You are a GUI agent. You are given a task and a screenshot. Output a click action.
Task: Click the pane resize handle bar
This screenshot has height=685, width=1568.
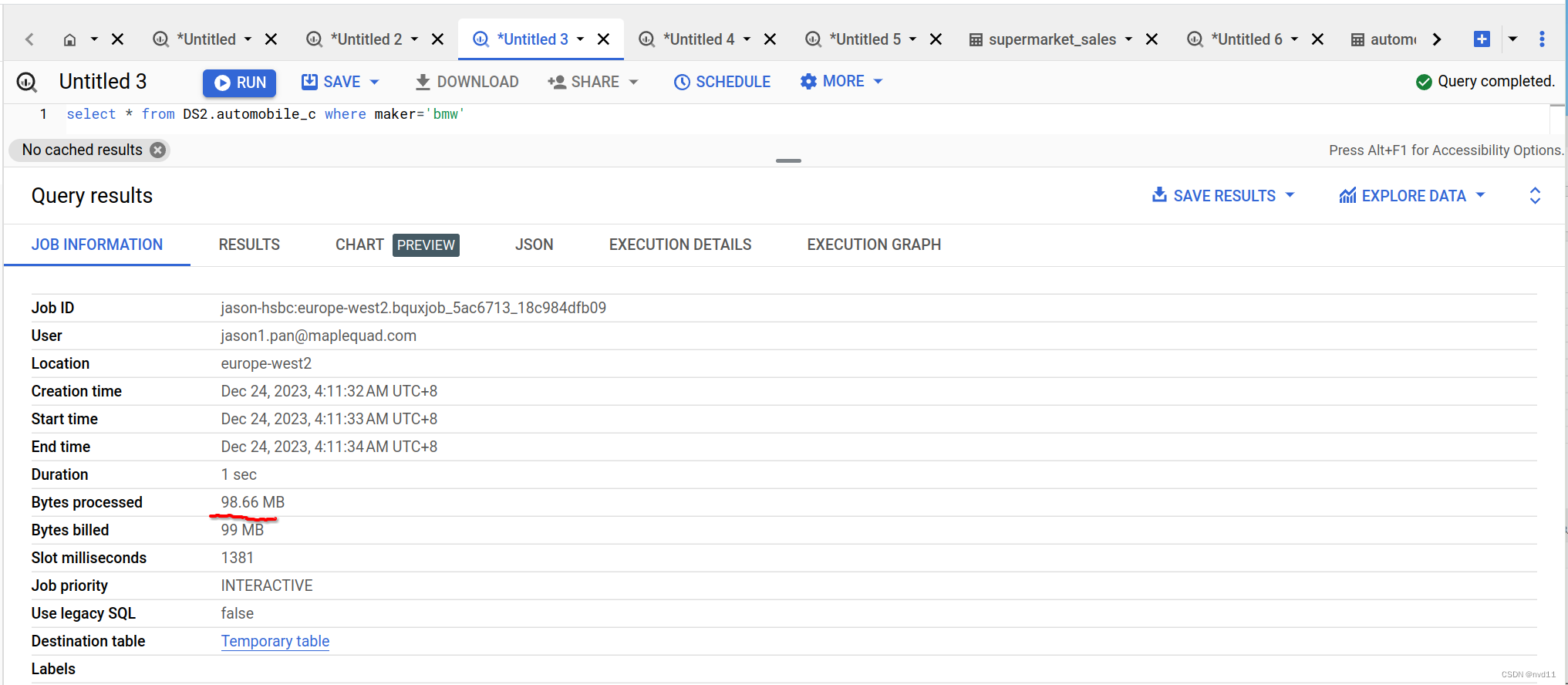(x=788, y=160)
